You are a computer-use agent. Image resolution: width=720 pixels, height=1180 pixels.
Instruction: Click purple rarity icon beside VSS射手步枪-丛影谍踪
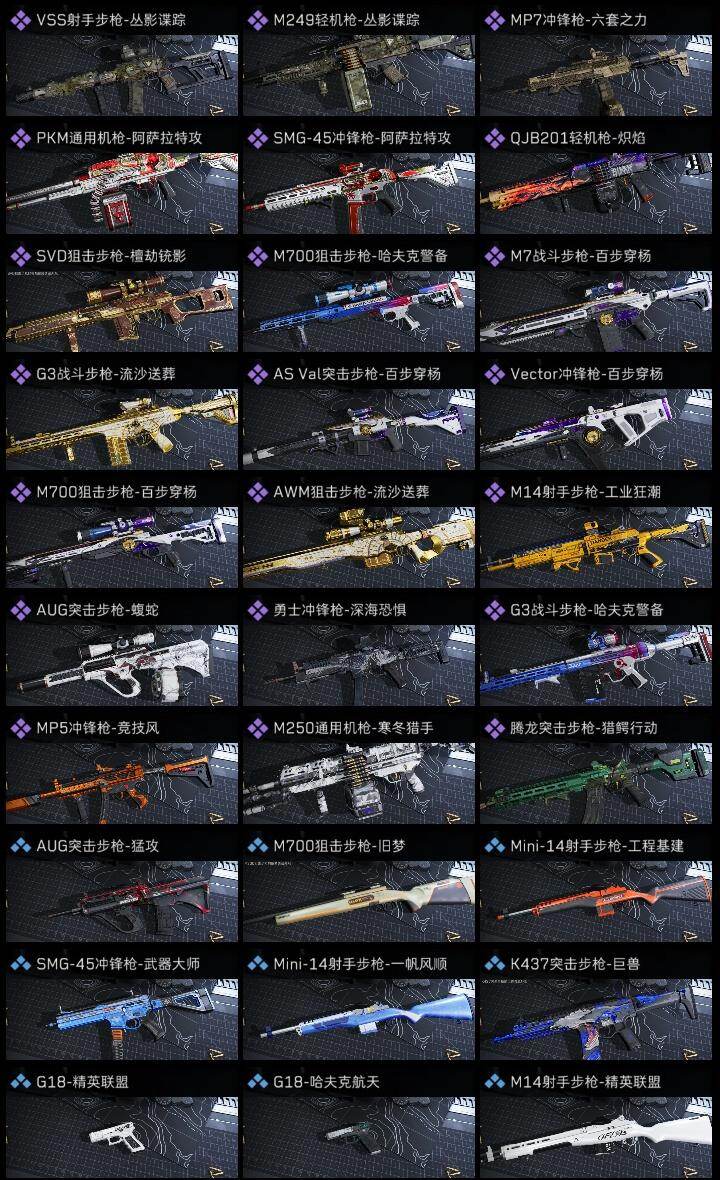[x=20, y=20]
